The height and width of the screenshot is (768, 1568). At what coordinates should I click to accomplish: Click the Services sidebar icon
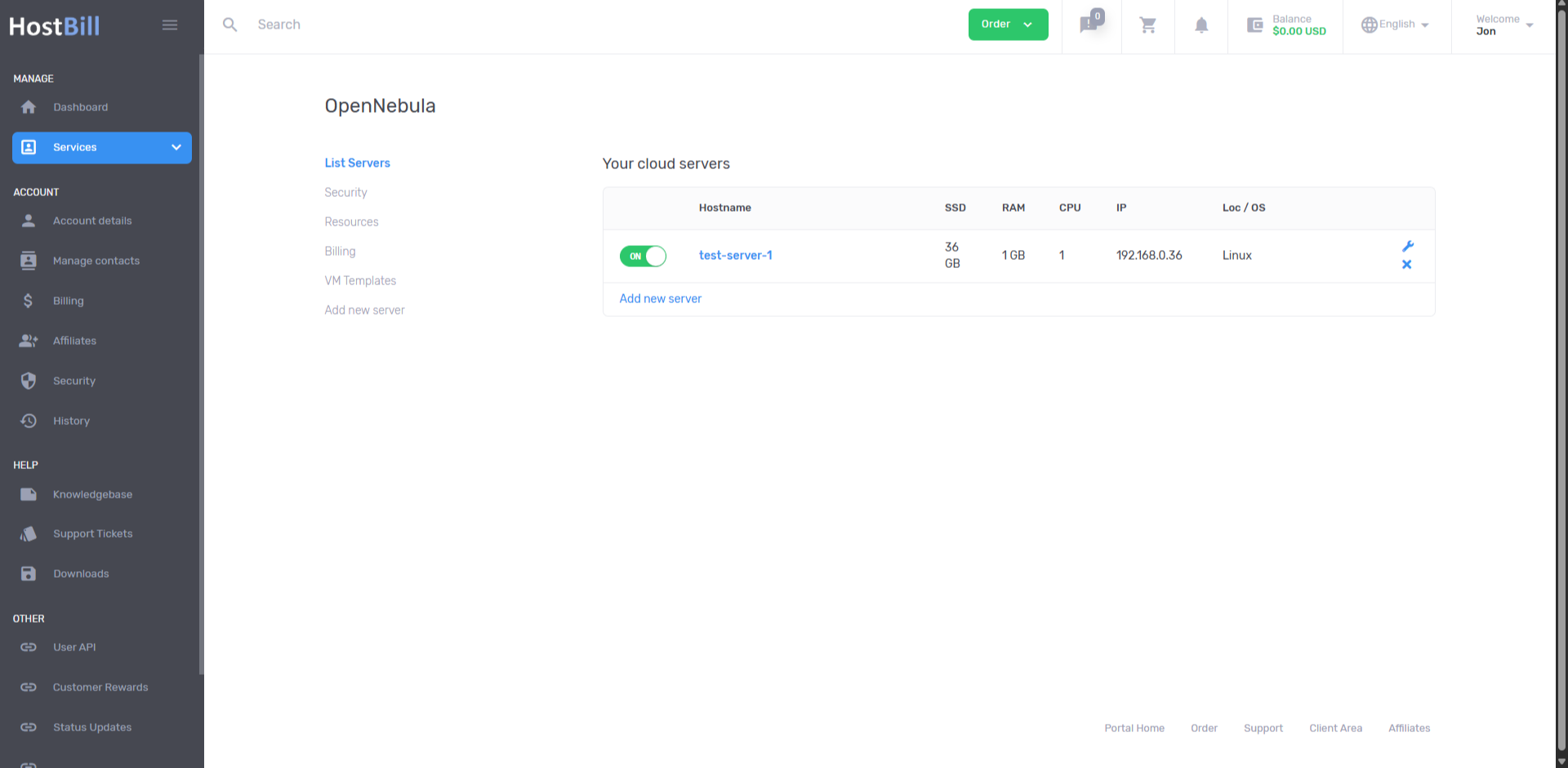click(29, 147)
